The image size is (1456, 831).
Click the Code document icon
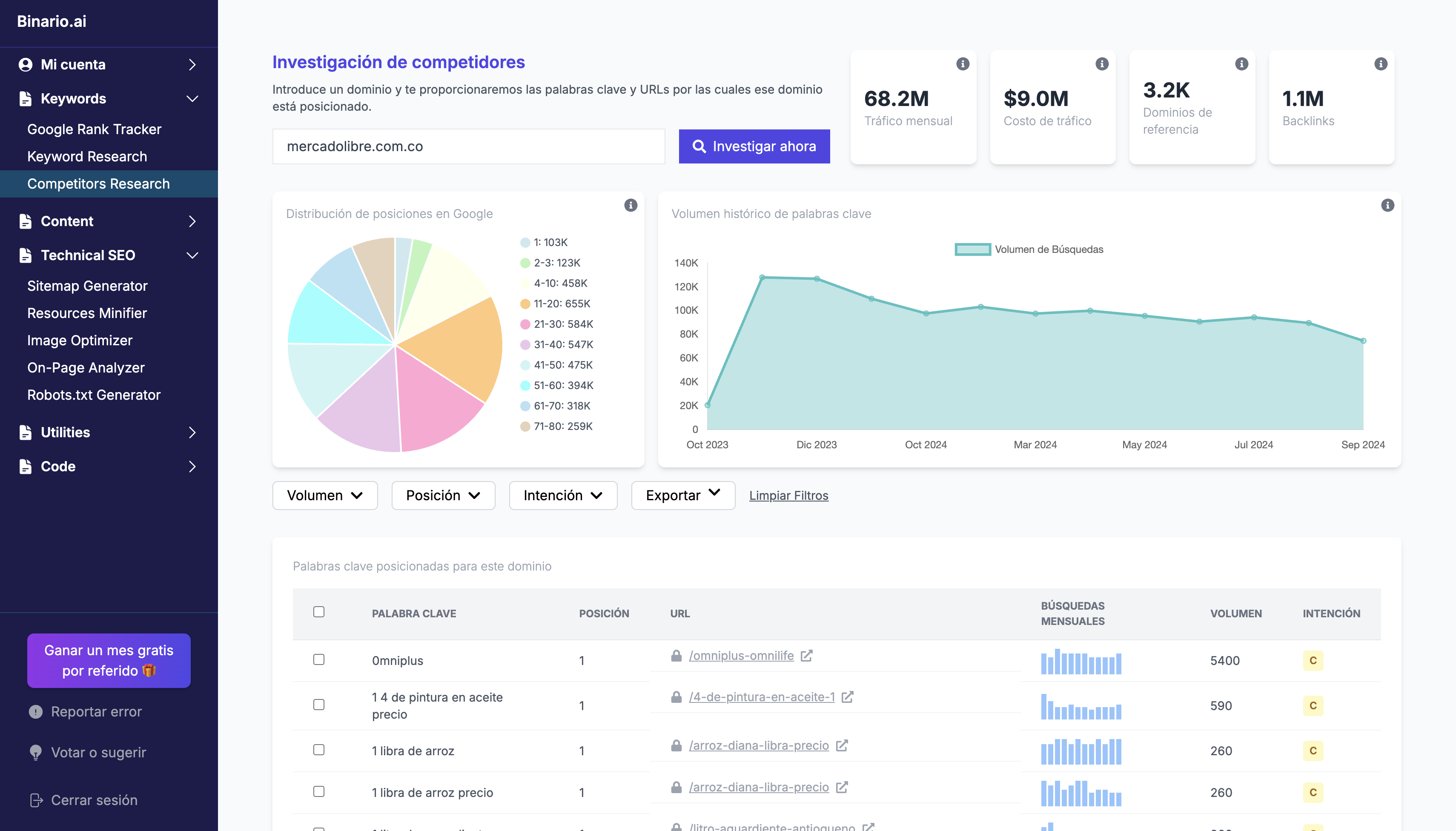tap(25, 466)
